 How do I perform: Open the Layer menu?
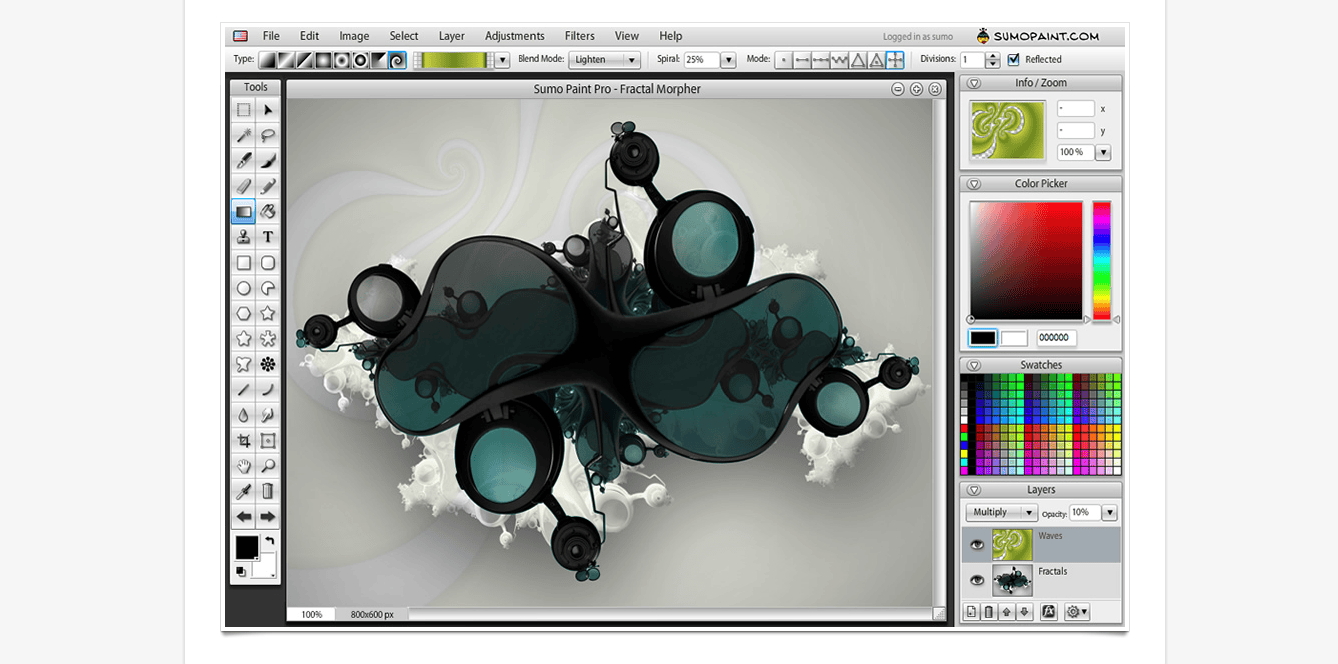452,36
